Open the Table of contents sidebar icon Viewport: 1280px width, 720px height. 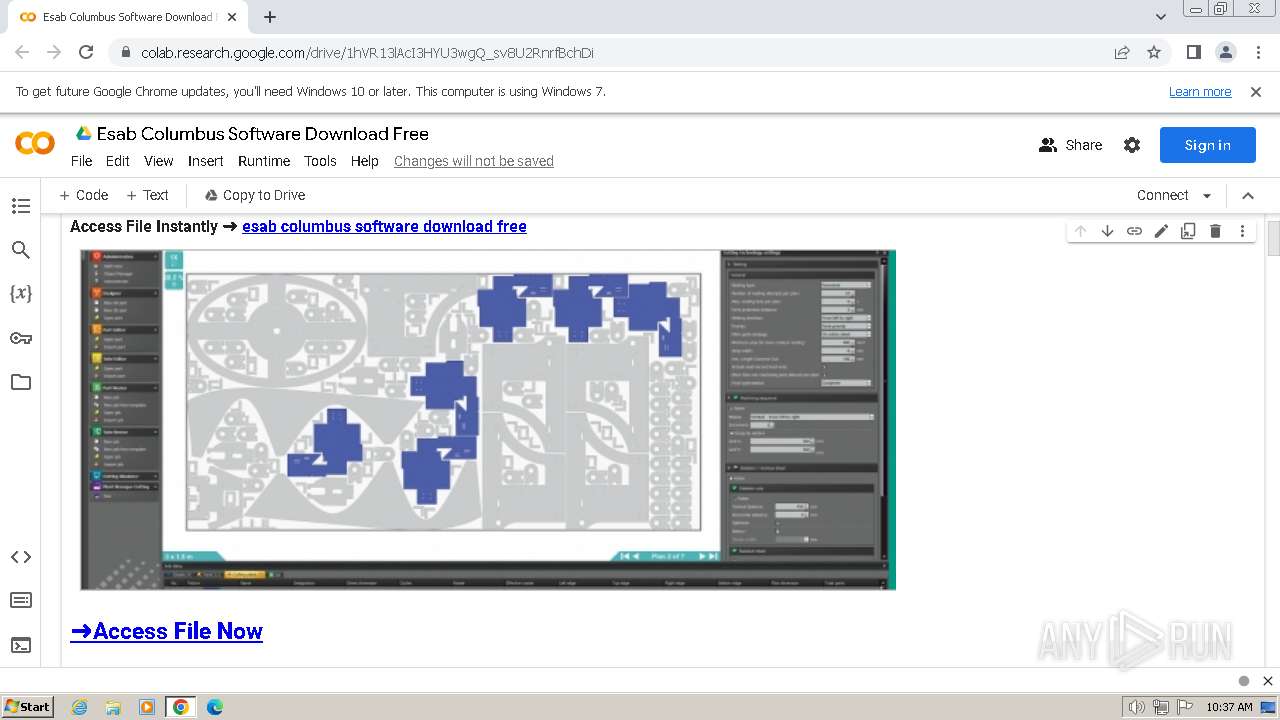click(21, 206)
